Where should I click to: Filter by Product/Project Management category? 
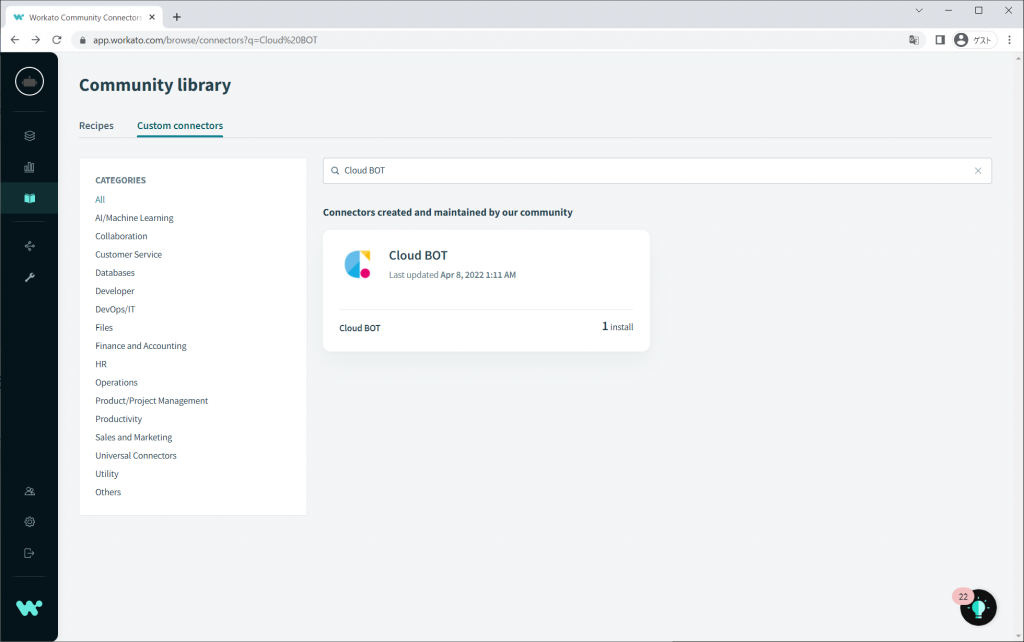pos(152,400)
